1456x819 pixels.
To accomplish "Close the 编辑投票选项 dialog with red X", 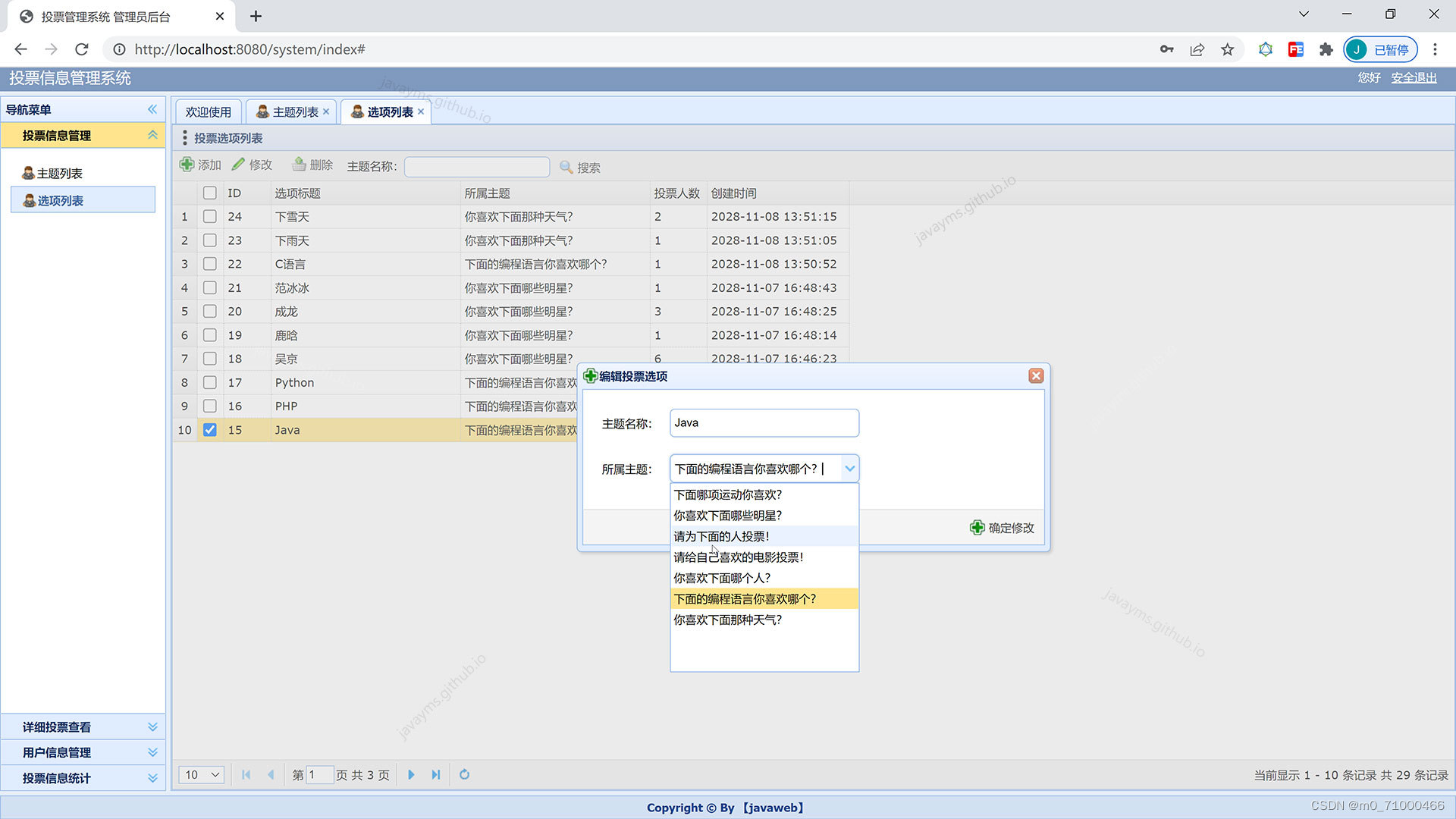I will tap(1036, 376).
